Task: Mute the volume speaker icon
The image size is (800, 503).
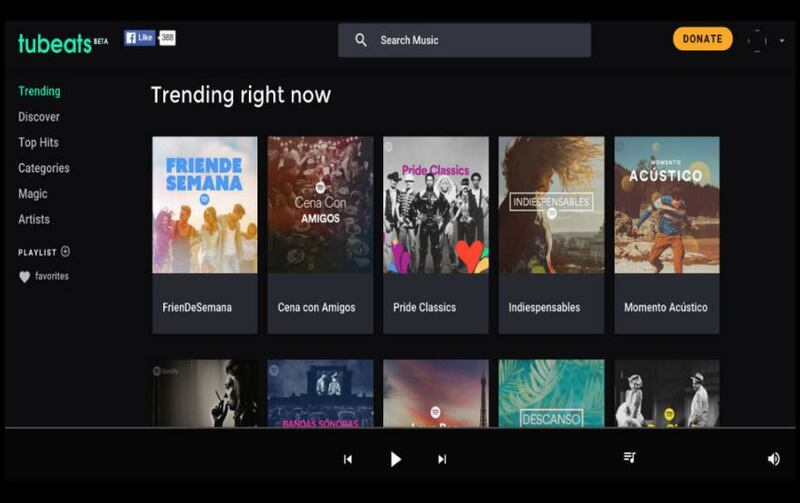Action: pos(773,459)
